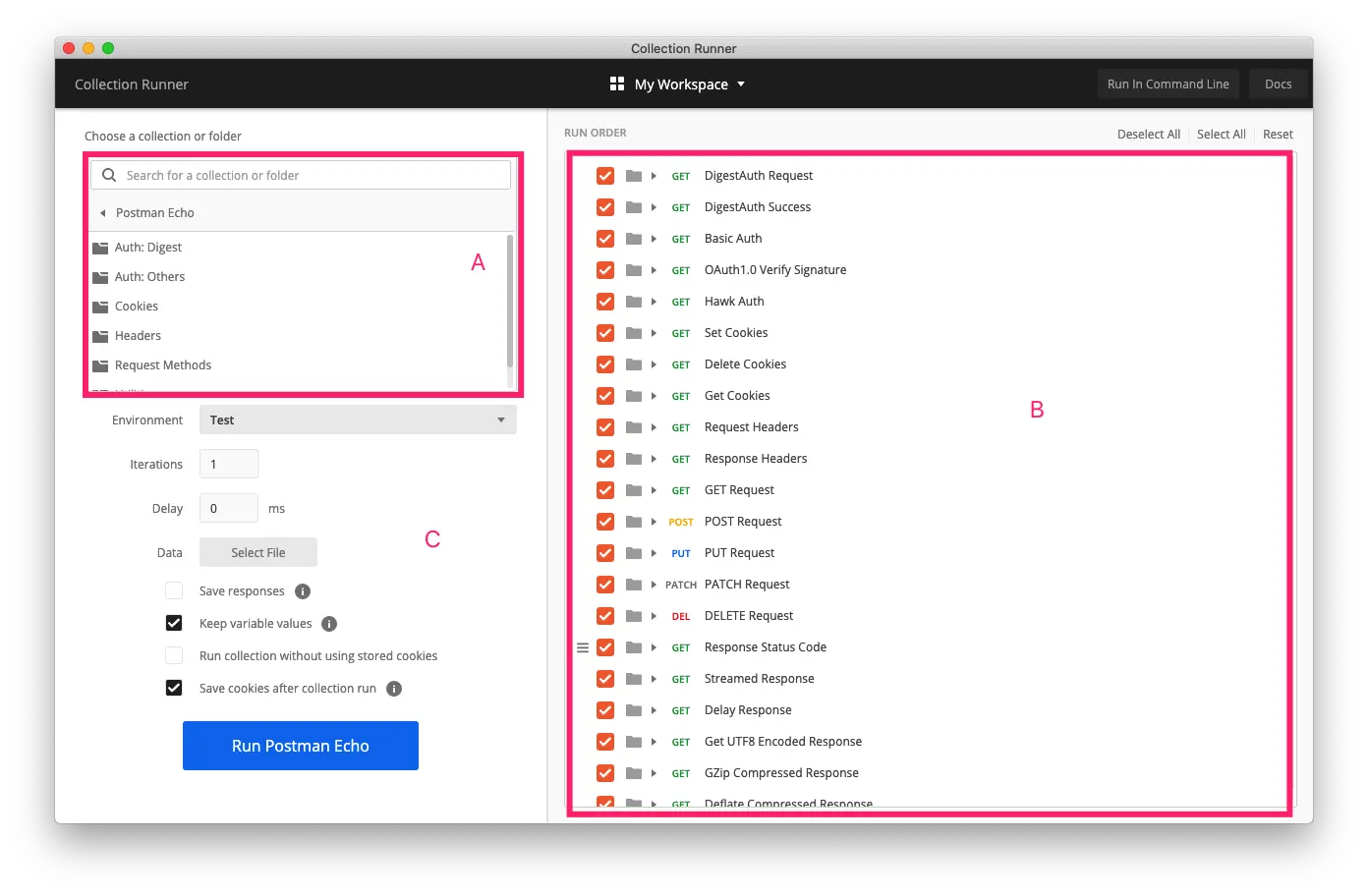Click the back arrow next to Postman Echo

(102, 212)
